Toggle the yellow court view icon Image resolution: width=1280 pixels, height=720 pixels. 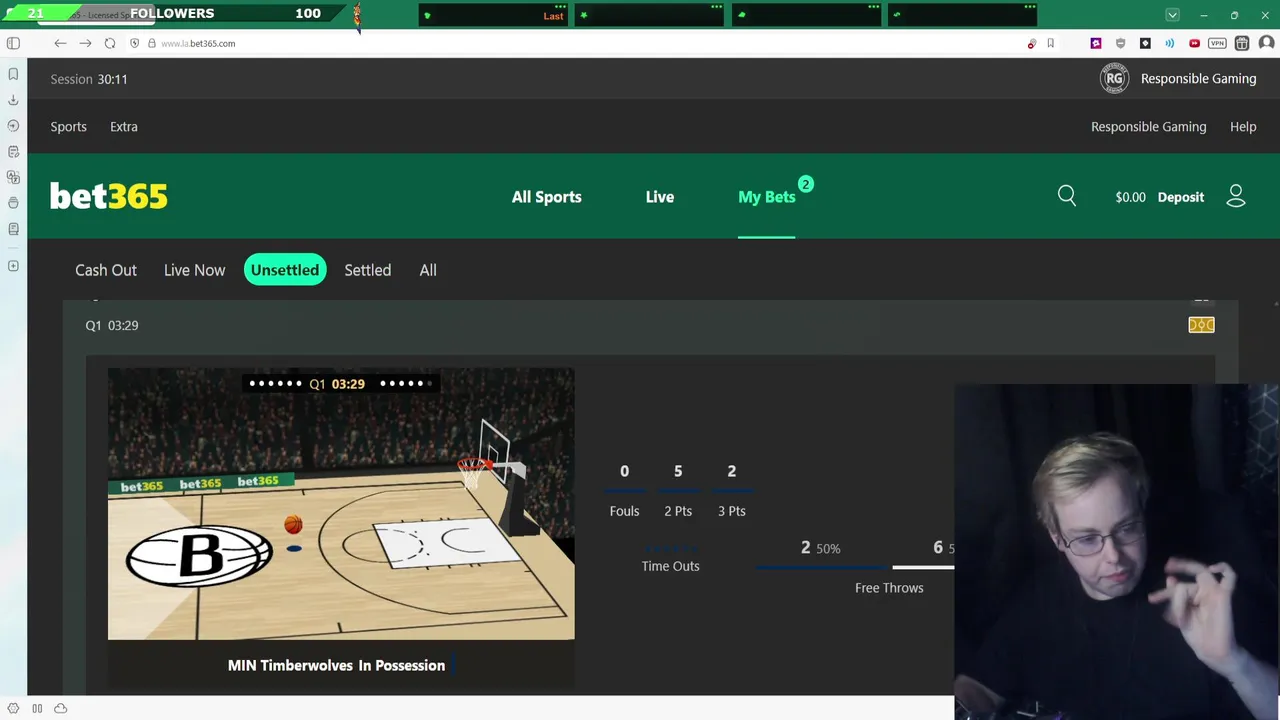point(1201,325)
